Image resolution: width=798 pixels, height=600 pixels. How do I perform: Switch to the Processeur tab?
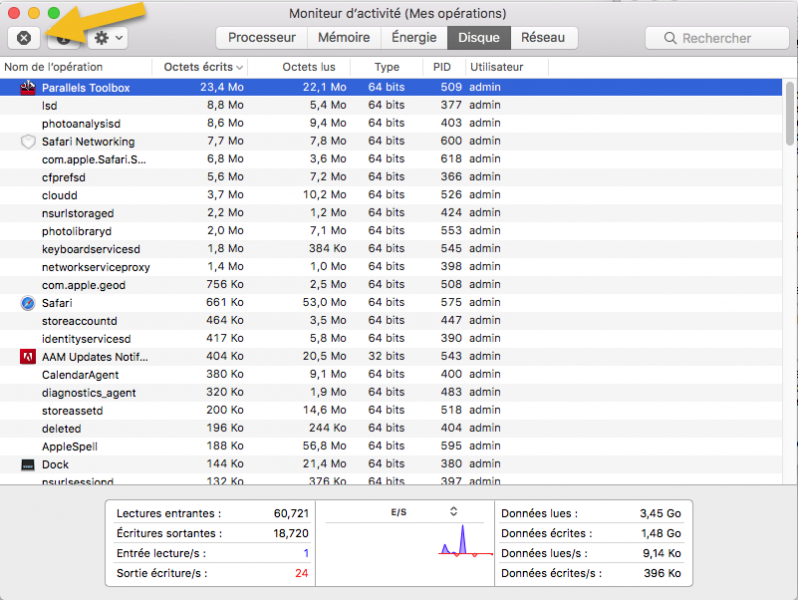tap(262, 38)
